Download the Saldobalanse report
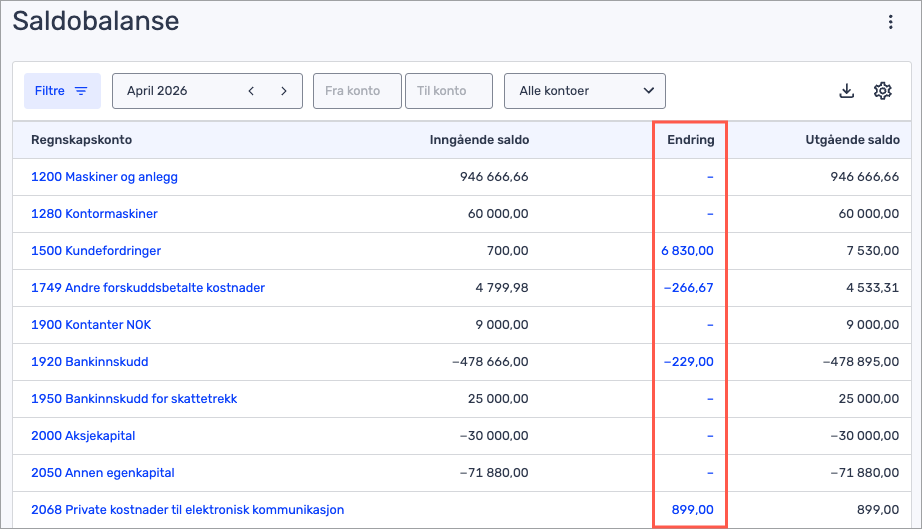The height and width of the screenshot is (529, 922). (846, 91)
